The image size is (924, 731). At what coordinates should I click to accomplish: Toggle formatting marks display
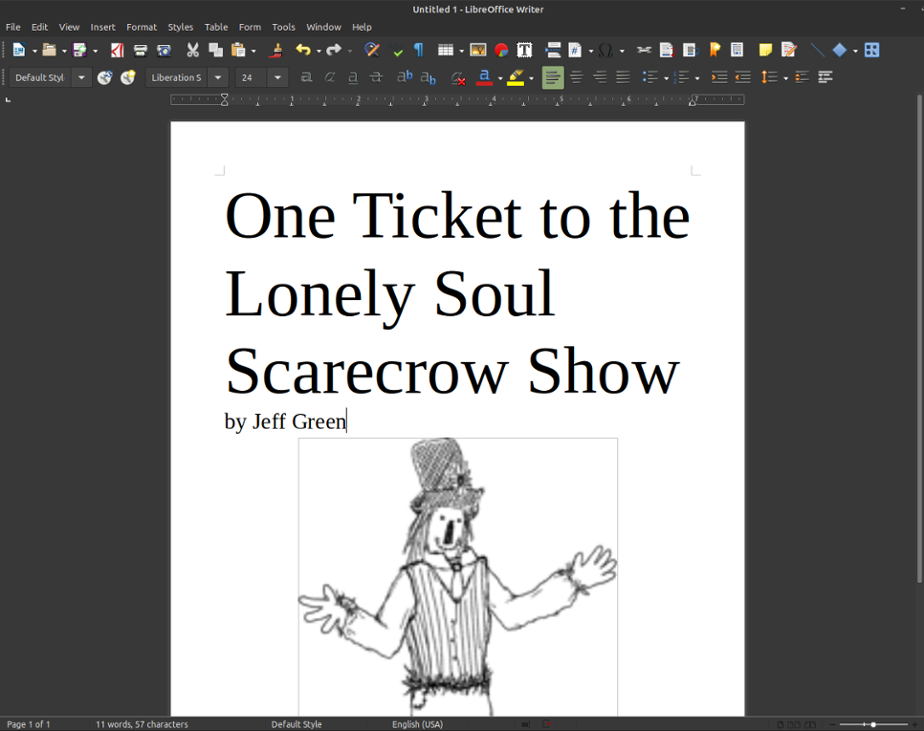tap(418, 49)
